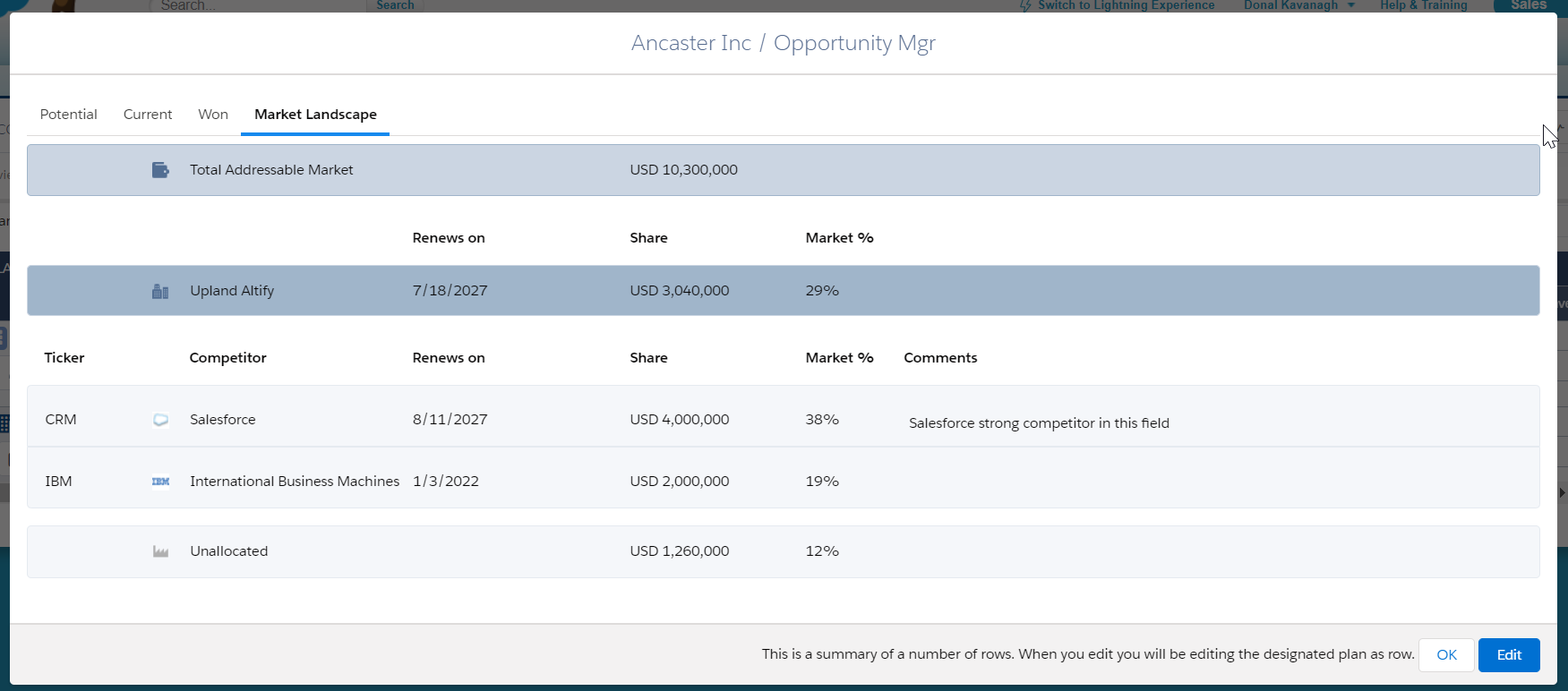The height and width of the screenshot is (691, 1568).
Task: Click the IBM ticker cell
Action: [x=58, y=482]
